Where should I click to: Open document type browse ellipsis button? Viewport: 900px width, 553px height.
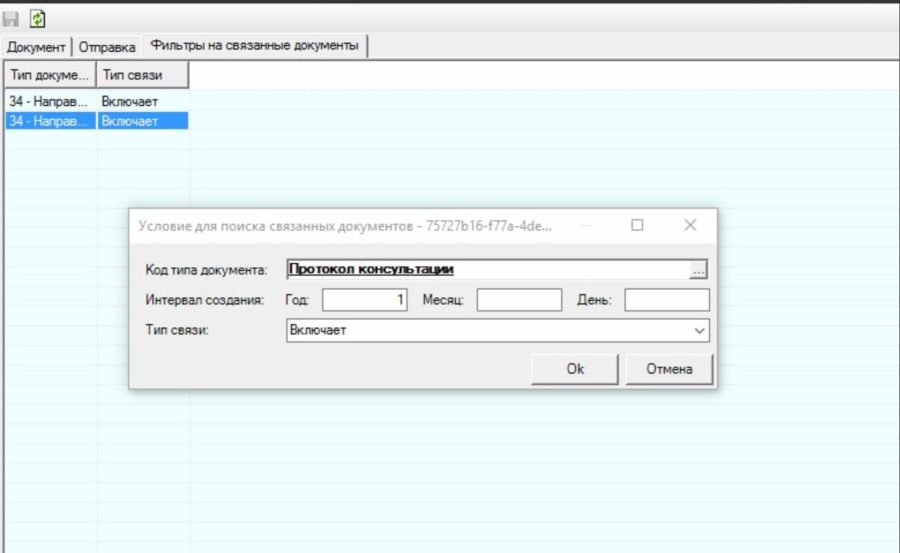point(698,269)
